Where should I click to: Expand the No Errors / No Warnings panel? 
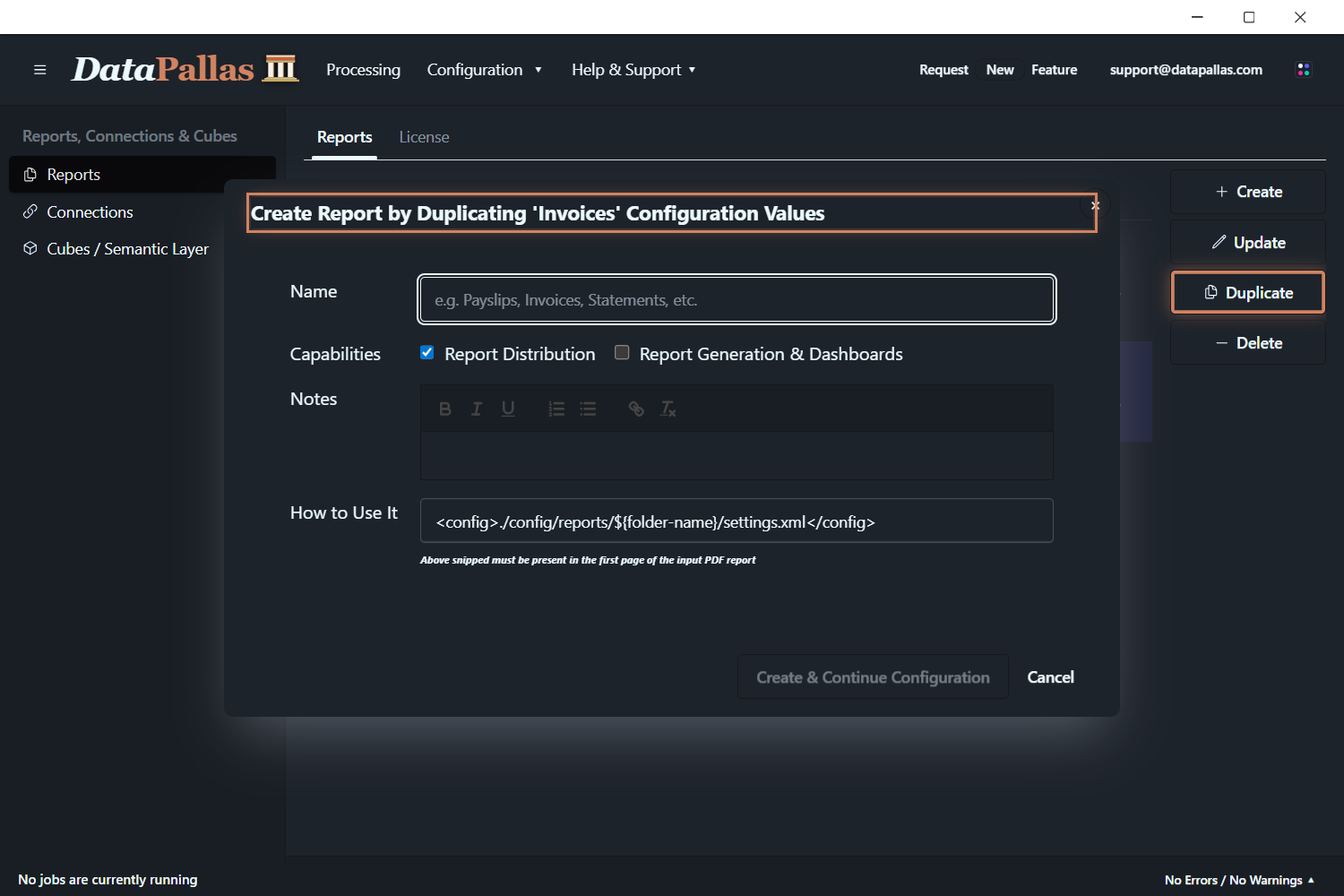point(1239,880)
